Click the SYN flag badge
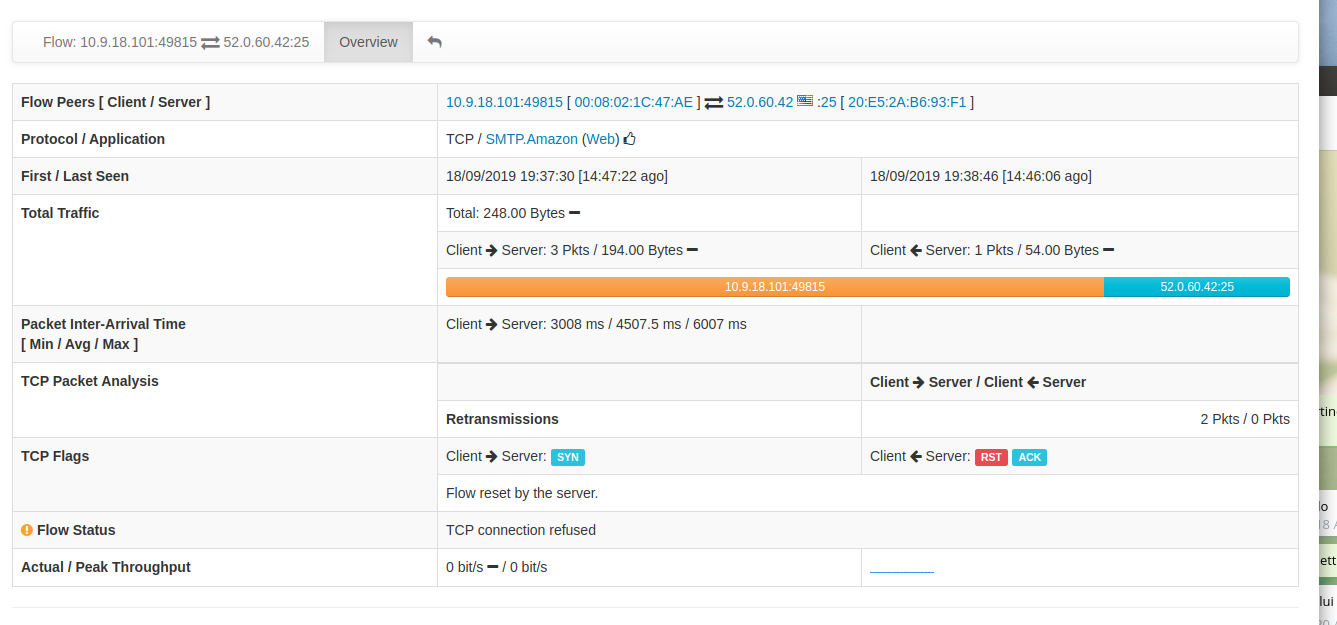This screenshot has height=625, width=1337. pyautogui.click(x=568, y=457)
